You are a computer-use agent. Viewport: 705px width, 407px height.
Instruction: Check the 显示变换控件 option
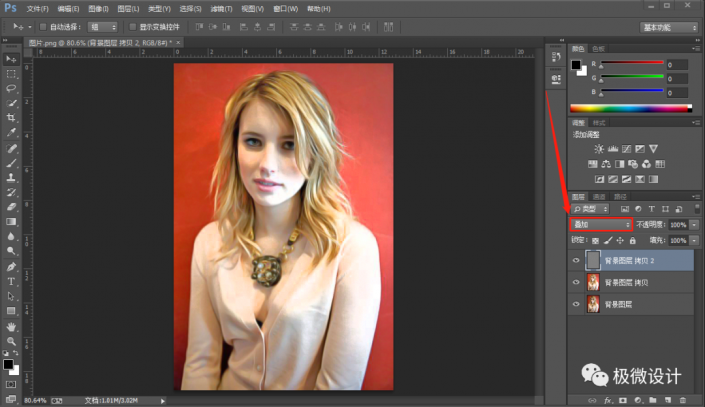pos(132,27)
